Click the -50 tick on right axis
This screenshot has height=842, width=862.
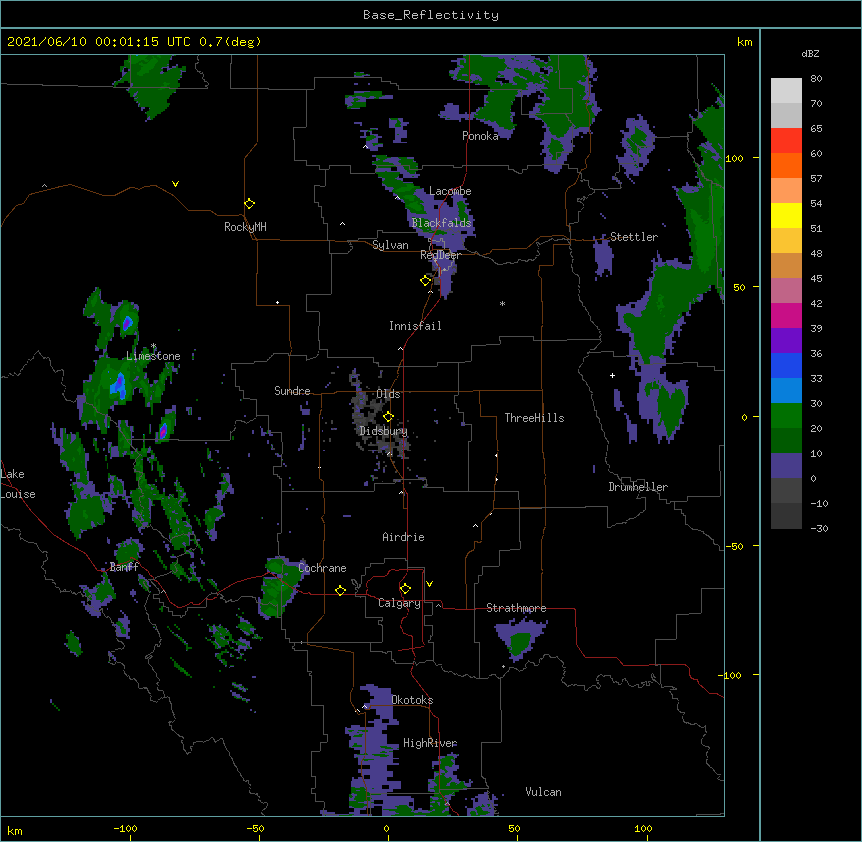tap(734, 546)
